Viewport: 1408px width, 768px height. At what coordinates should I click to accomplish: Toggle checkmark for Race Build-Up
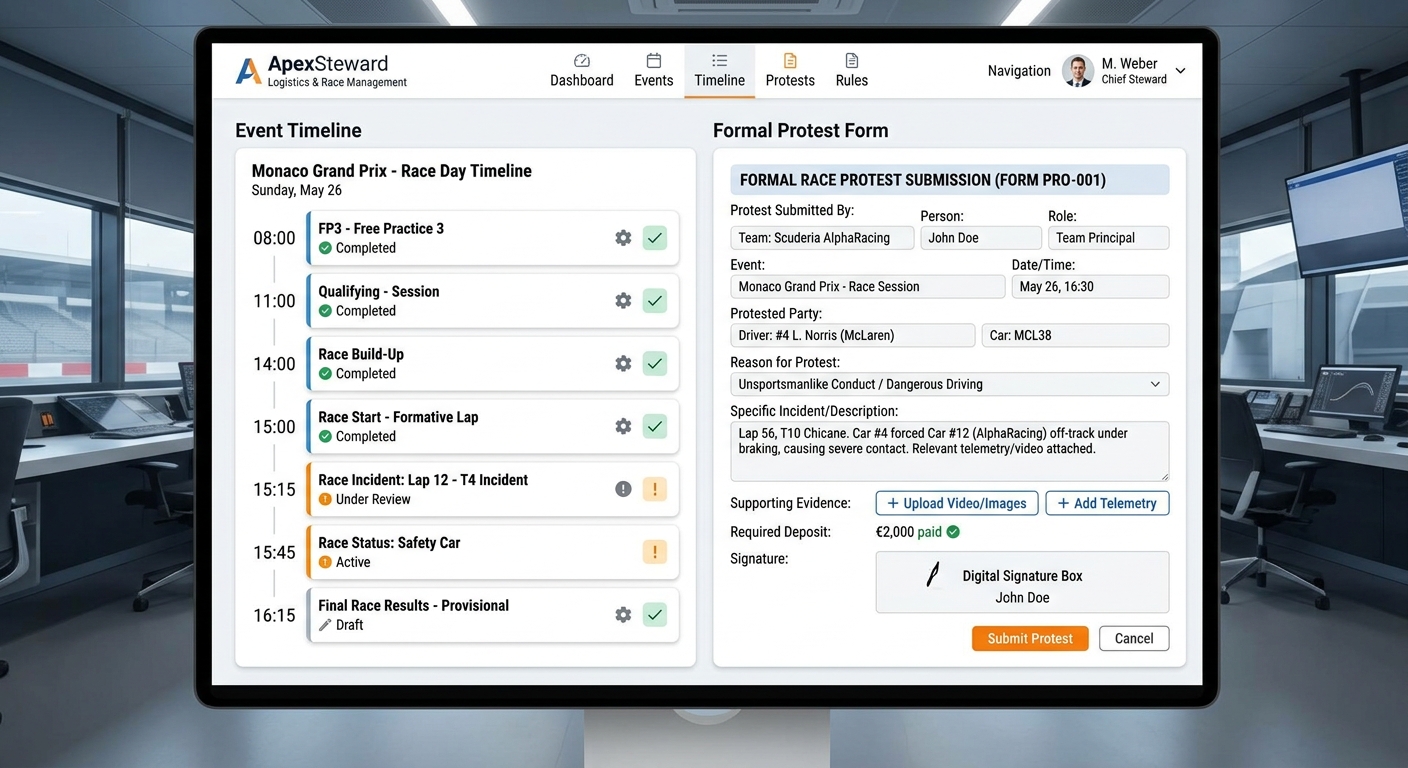(x=655, y=364)
